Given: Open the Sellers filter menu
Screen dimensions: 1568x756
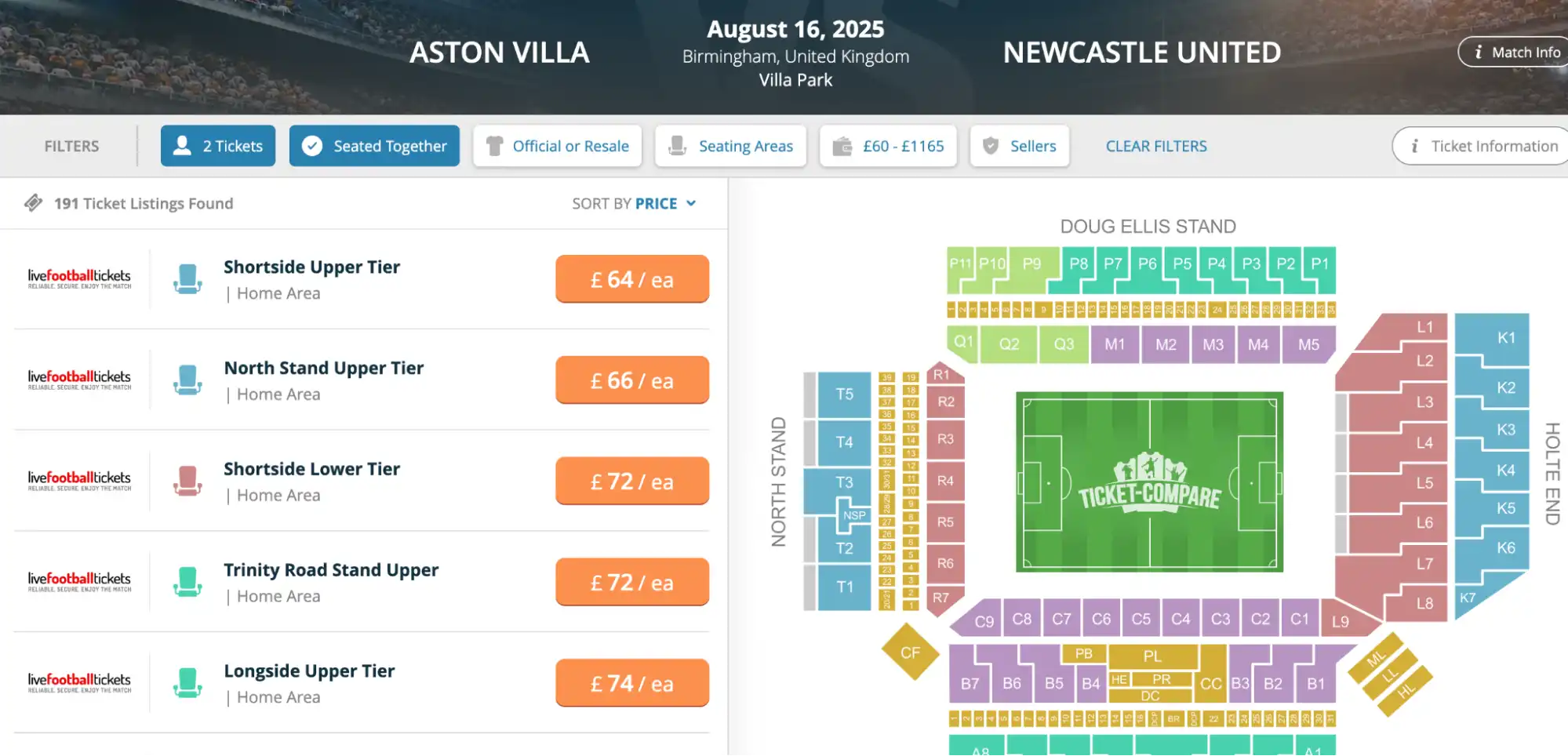Looking at the screenshot, I should [x=1020, y=145].
